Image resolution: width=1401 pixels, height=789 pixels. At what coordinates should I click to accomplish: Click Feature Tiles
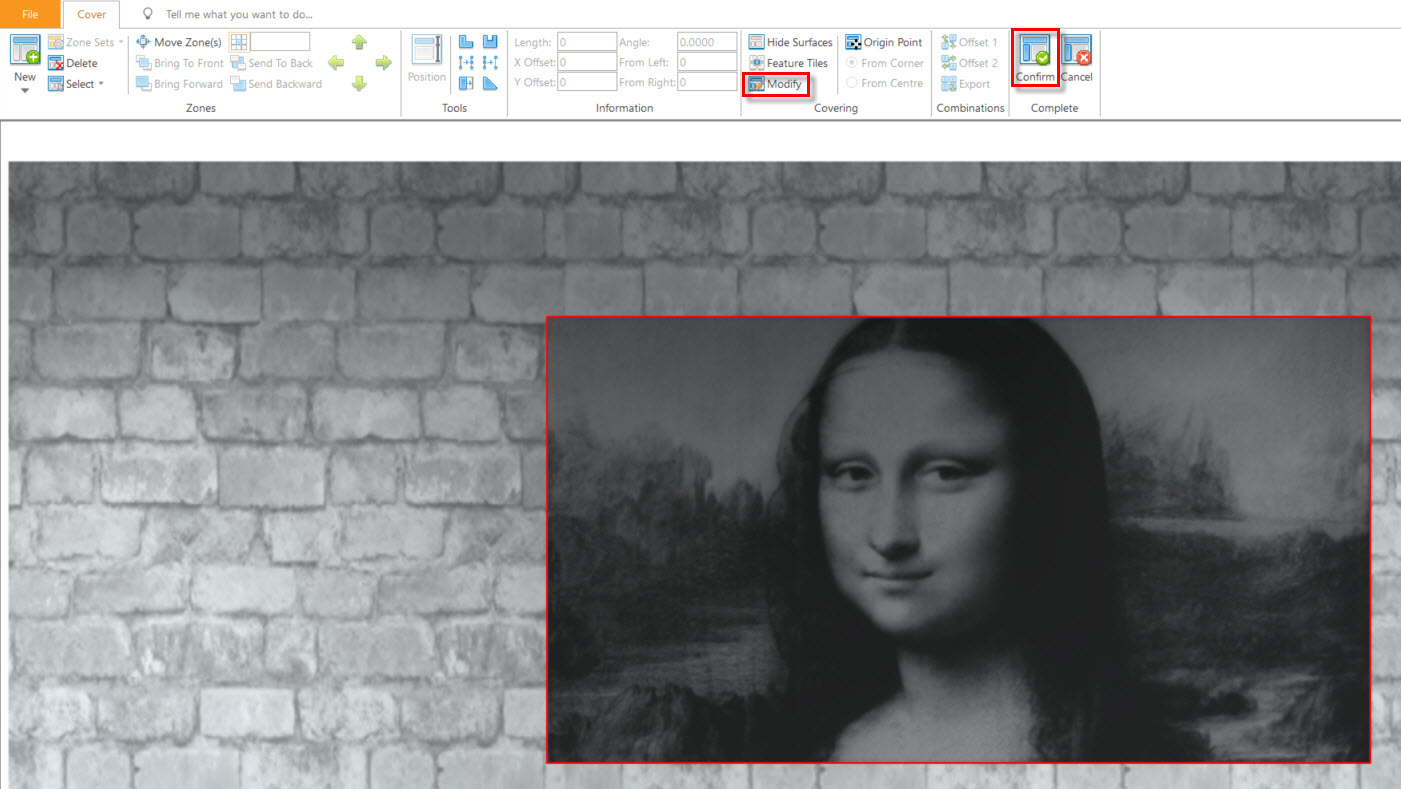788,63
